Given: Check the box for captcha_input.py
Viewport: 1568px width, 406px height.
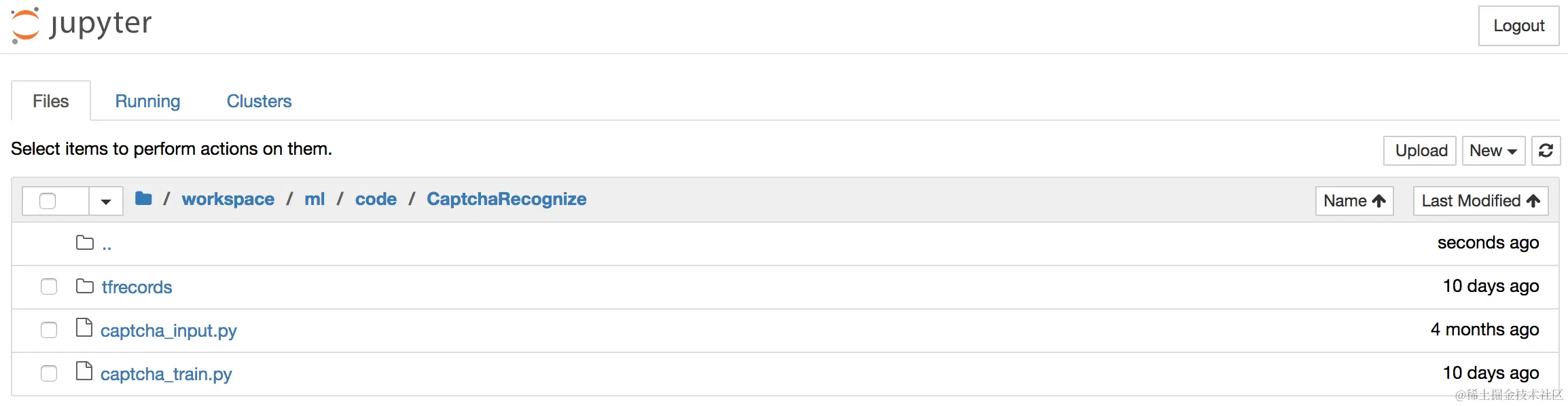Looking at the screenshot, I should pyautogui.click(x=49, y=330).
